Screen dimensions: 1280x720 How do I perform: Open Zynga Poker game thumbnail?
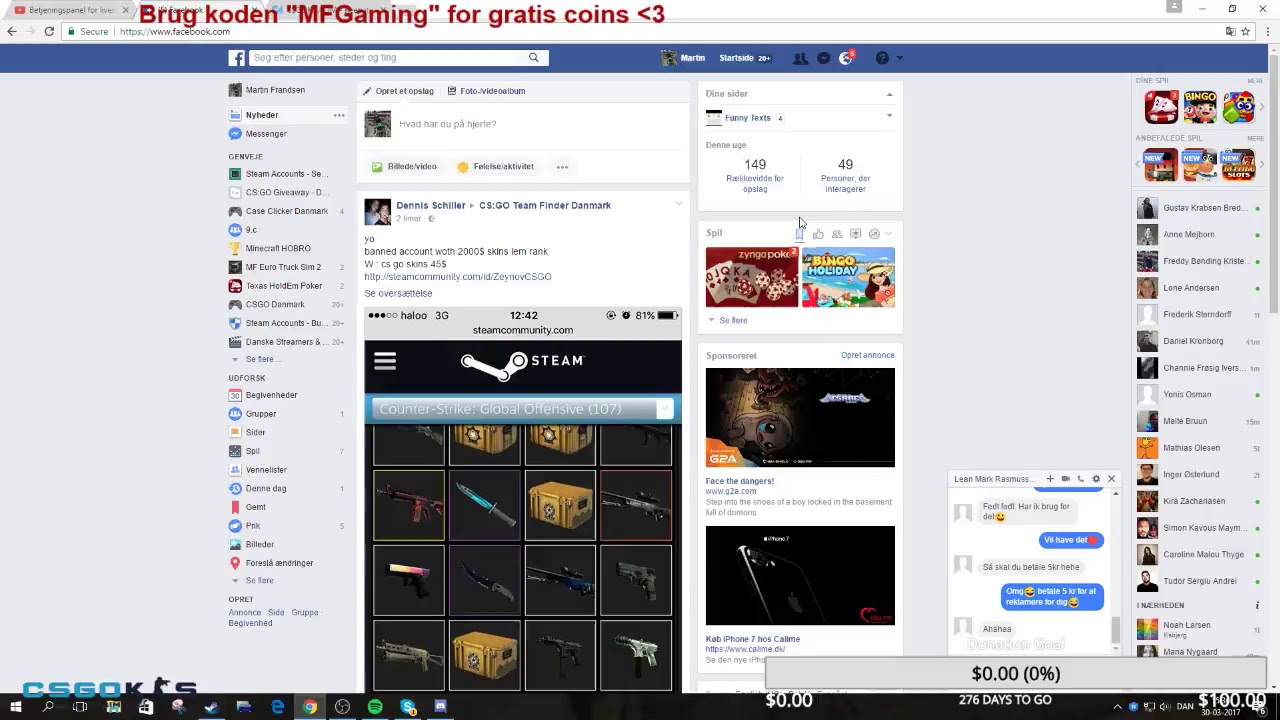click(x=752, y=277)
